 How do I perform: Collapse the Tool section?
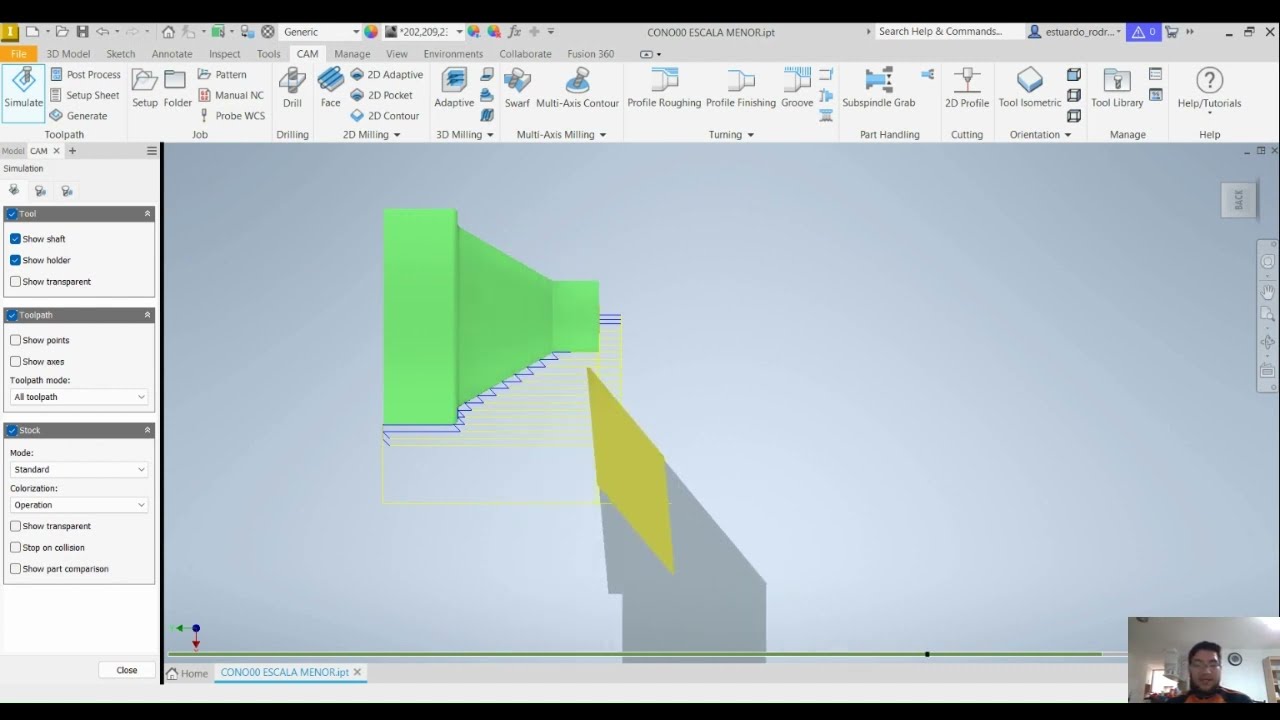tap(147, 214)
